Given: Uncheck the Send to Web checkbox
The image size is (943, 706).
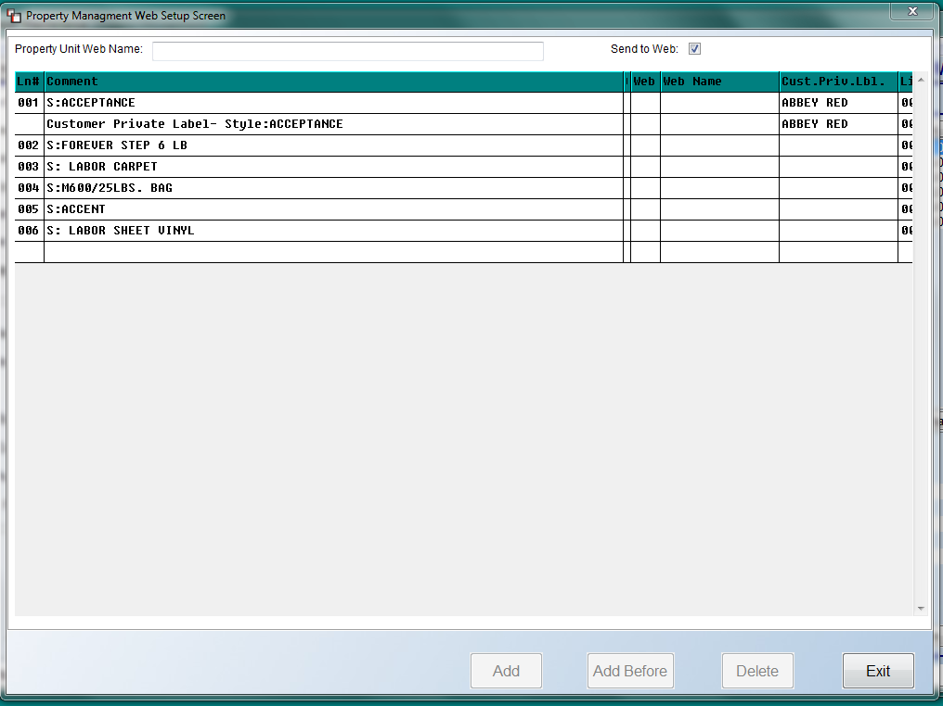Looking at the screenshot, I should (695, 49).
